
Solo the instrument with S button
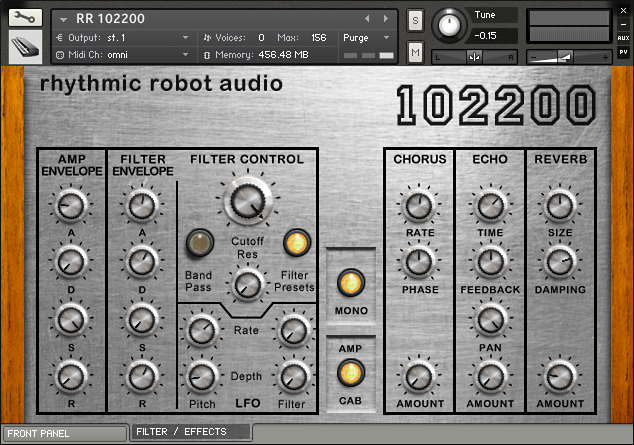tap(415, 20)
